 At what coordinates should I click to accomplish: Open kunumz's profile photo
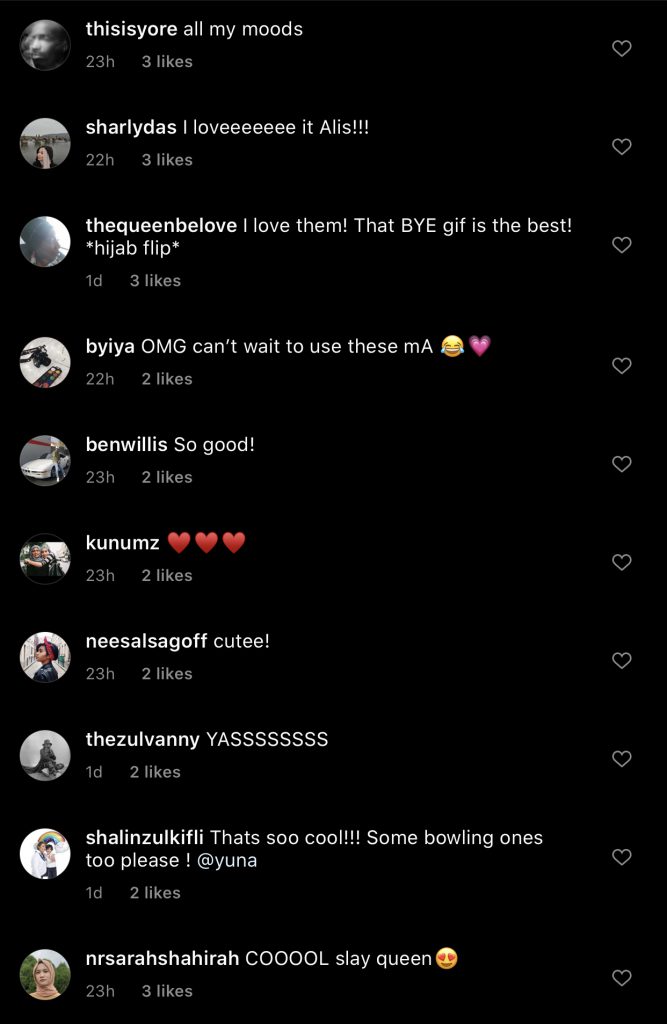coord(45,558)
